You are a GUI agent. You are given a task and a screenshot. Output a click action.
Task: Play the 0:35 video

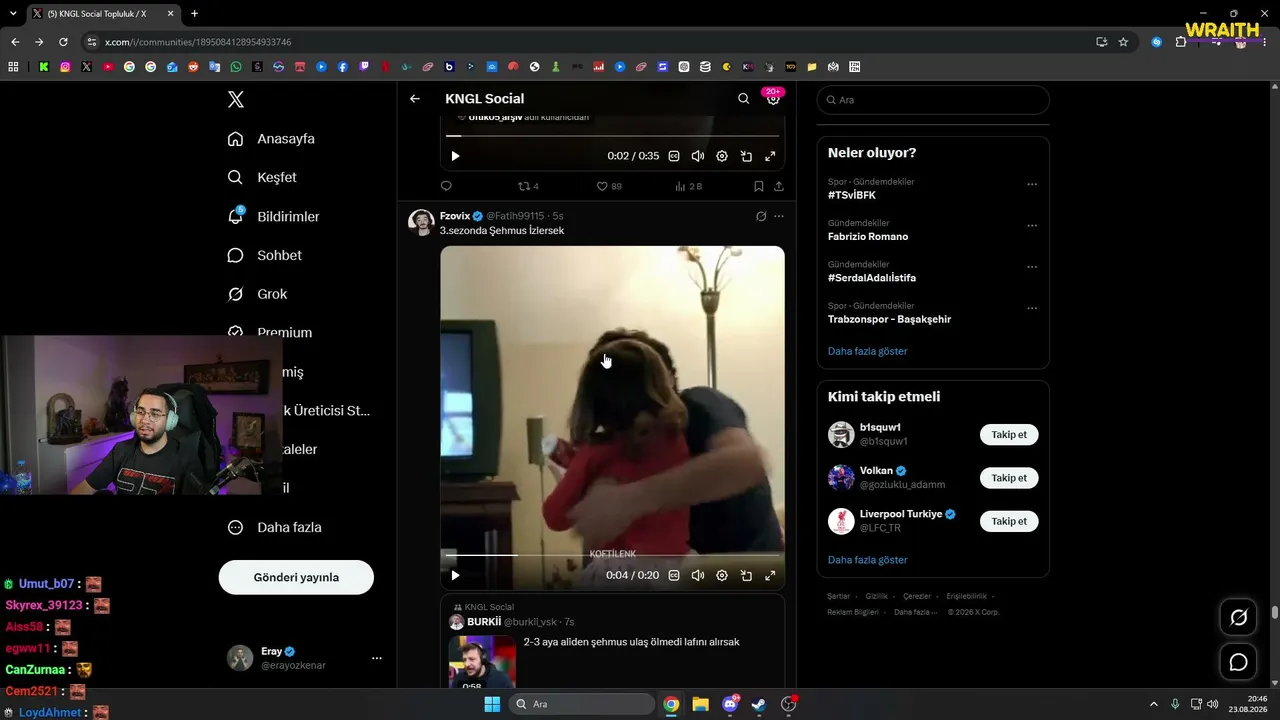[x=455, y=156]
